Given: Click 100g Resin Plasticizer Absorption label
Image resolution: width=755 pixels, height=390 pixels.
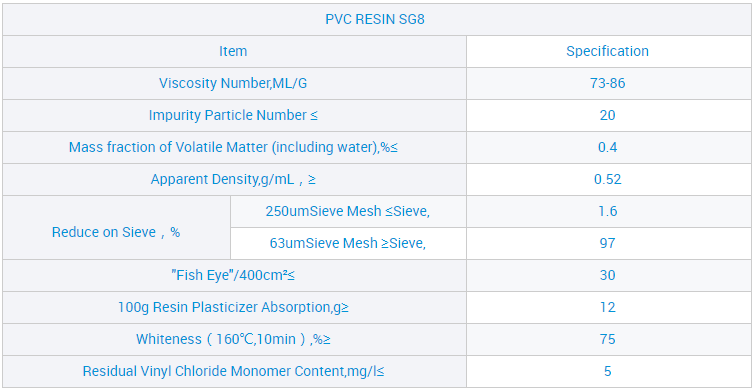Looking at the screenshot, I should click(233, 307).
